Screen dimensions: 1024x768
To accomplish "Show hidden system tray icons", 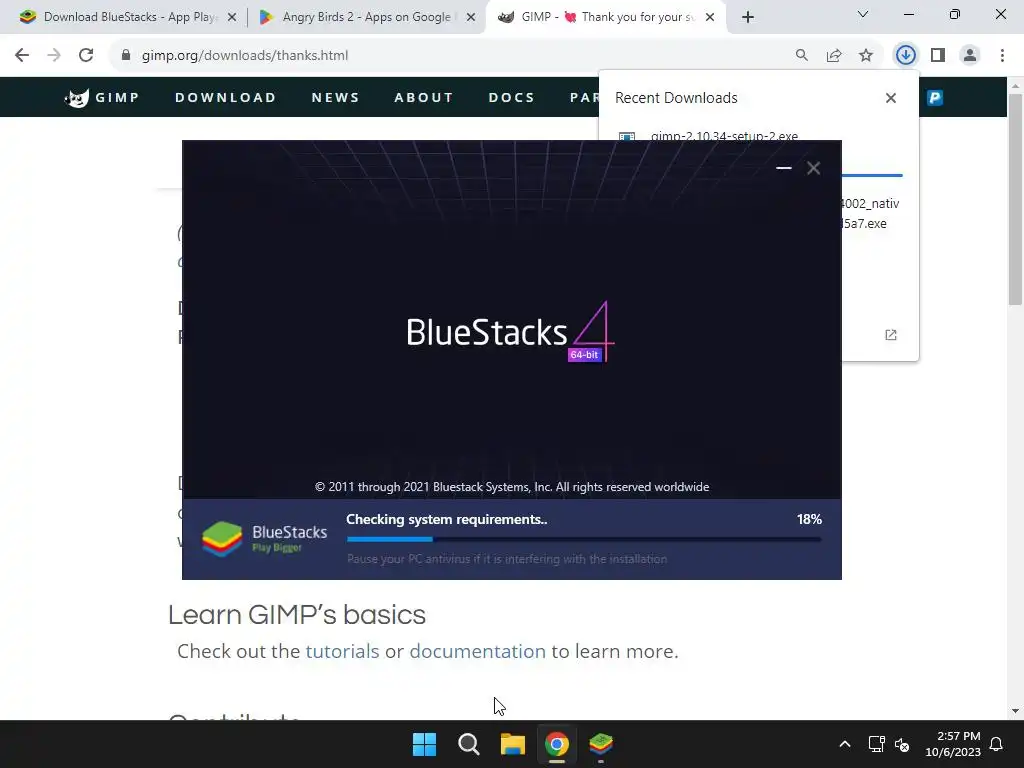I will click(x=844, y=744).
